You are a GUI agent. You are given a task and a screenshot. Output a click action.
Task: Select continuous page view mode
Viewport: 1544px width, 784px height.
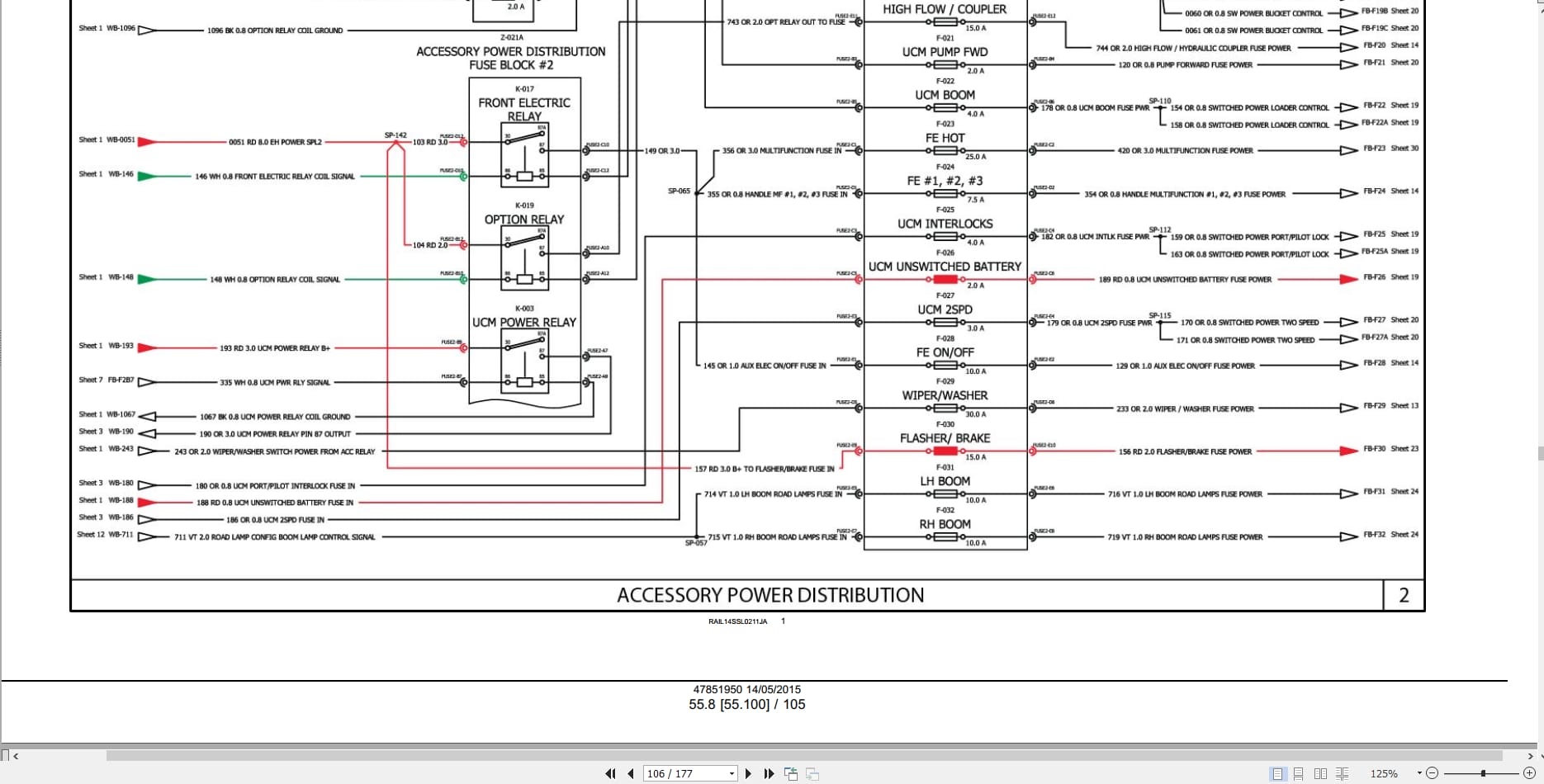tap(1299, 773)
